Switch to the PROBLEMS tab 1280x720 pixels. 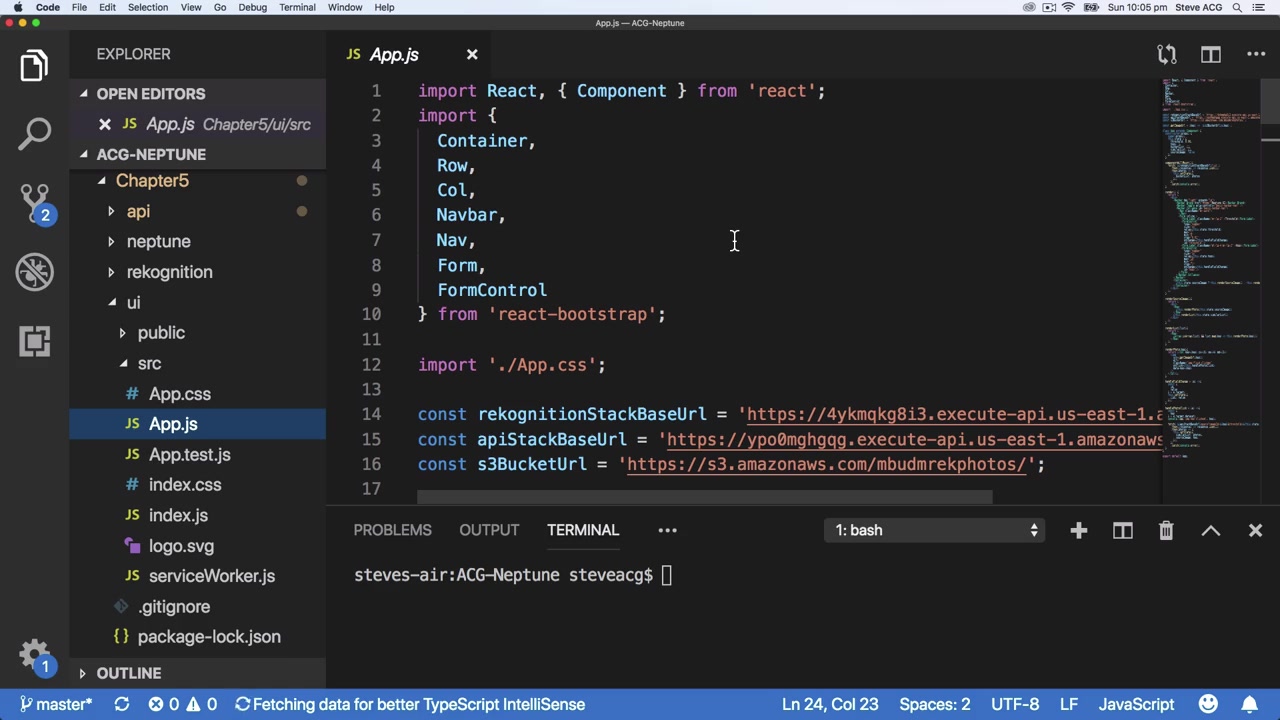click(392, 530)
